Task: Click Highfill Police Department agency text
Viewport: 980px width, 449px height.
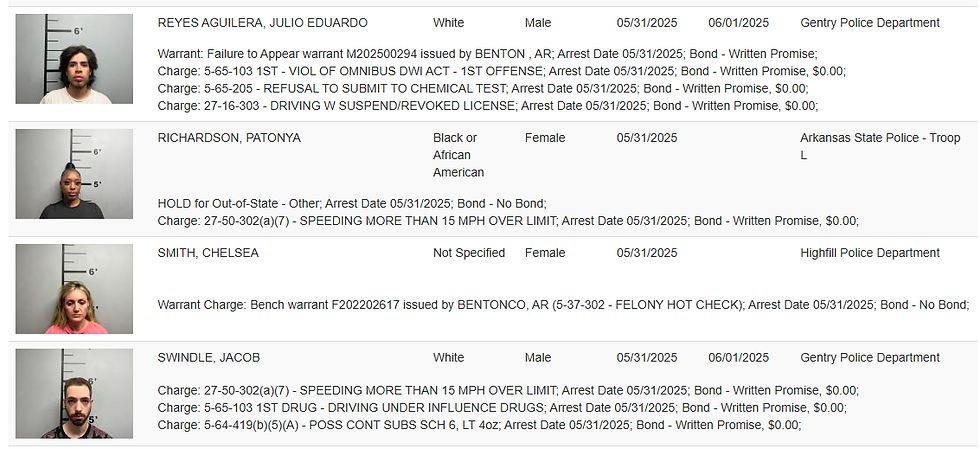Action: pyautogui.click(x=870, y=253)
